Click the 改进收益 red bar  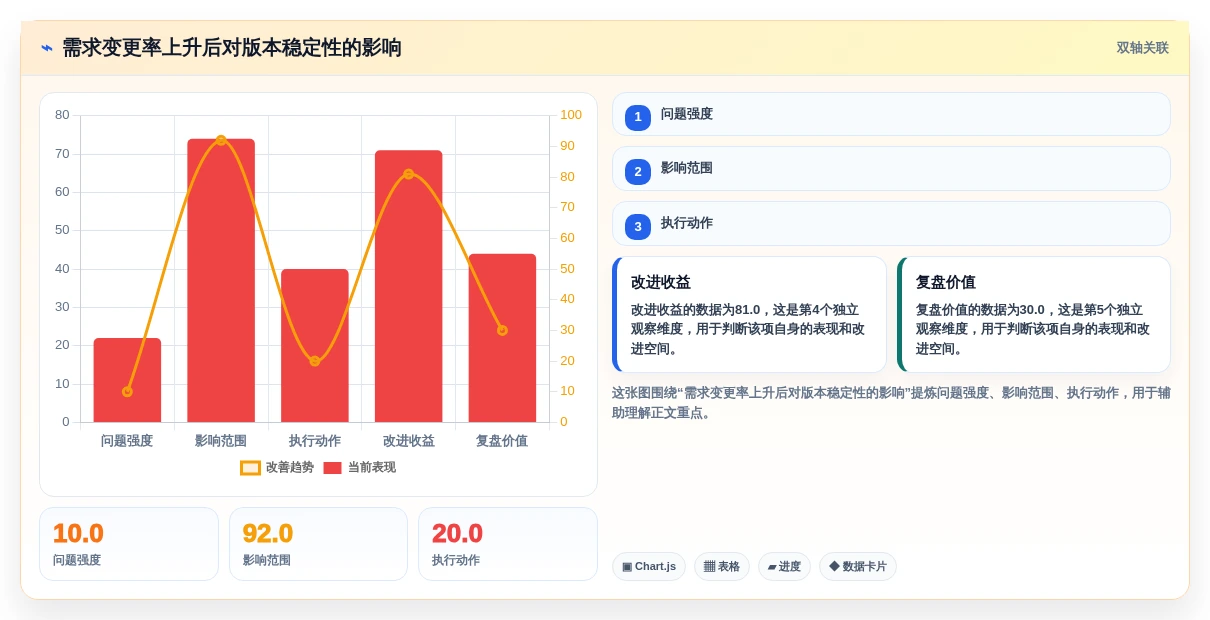coord(408,286)
